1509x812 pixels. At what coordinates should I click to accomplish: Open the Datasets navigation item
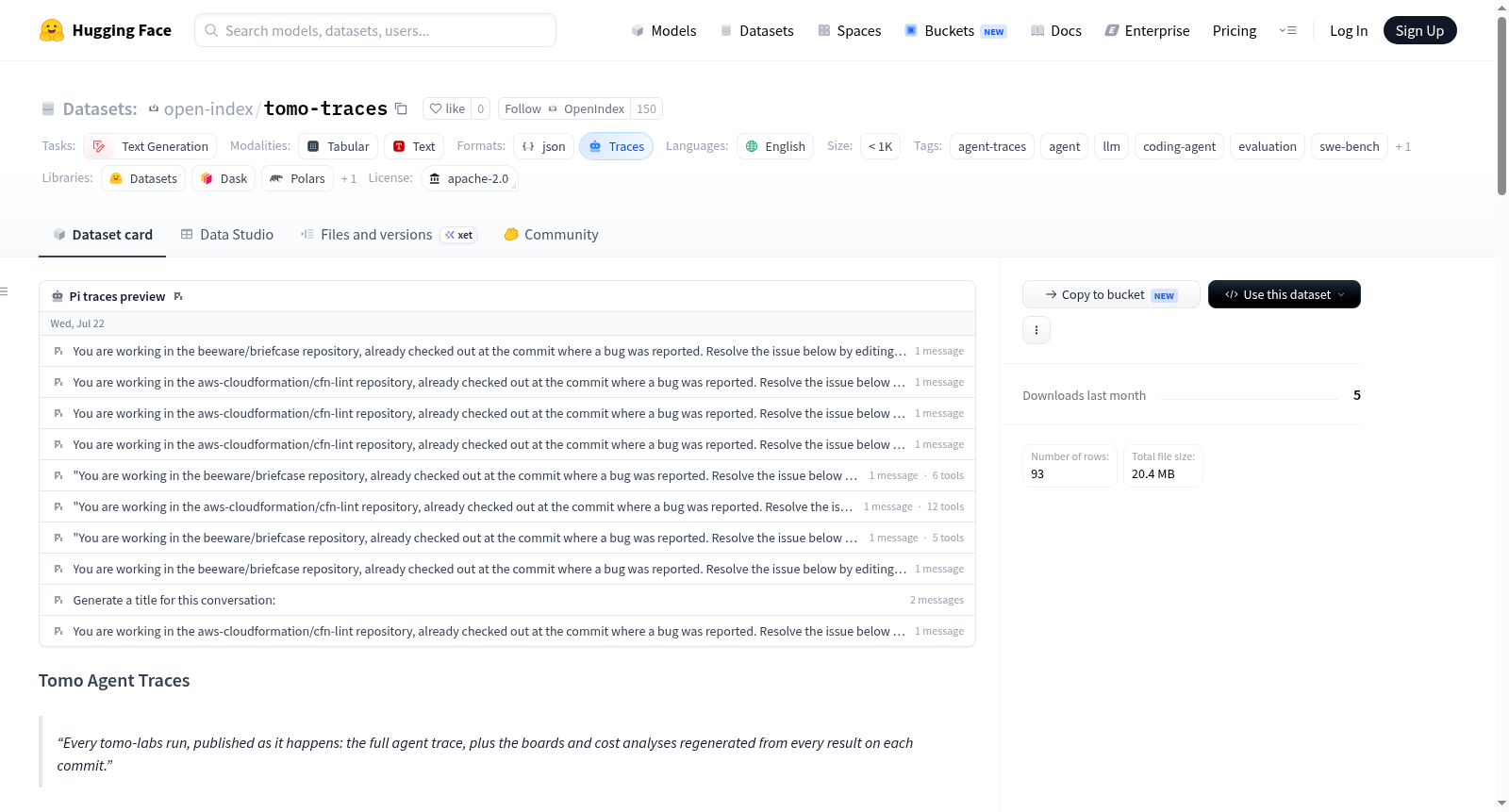(x=757, y=30)
